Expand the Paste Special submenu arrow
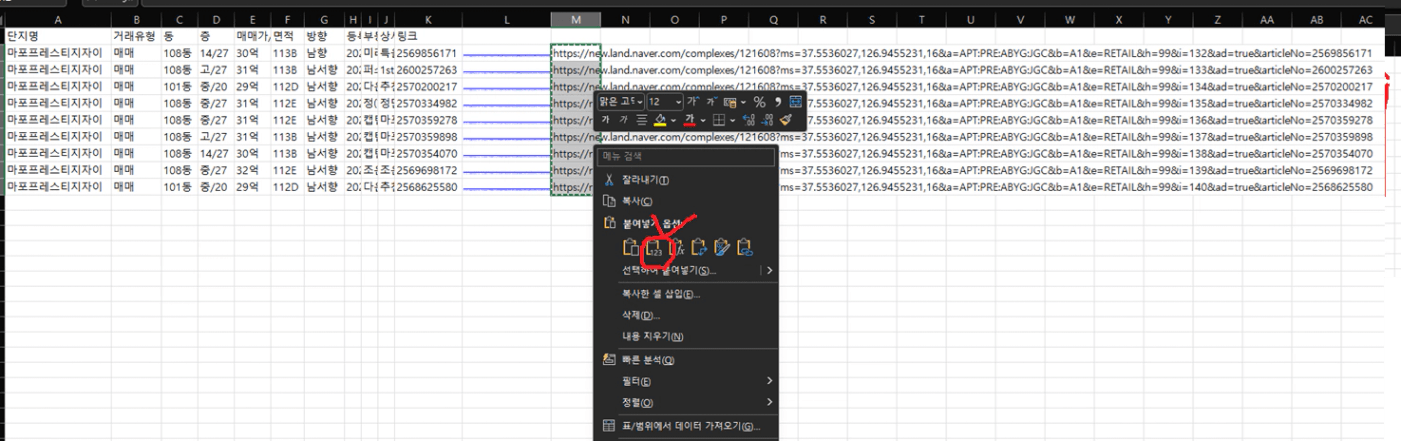The height and width of the screenshot is (441, 1401). (x=768, y=270)
